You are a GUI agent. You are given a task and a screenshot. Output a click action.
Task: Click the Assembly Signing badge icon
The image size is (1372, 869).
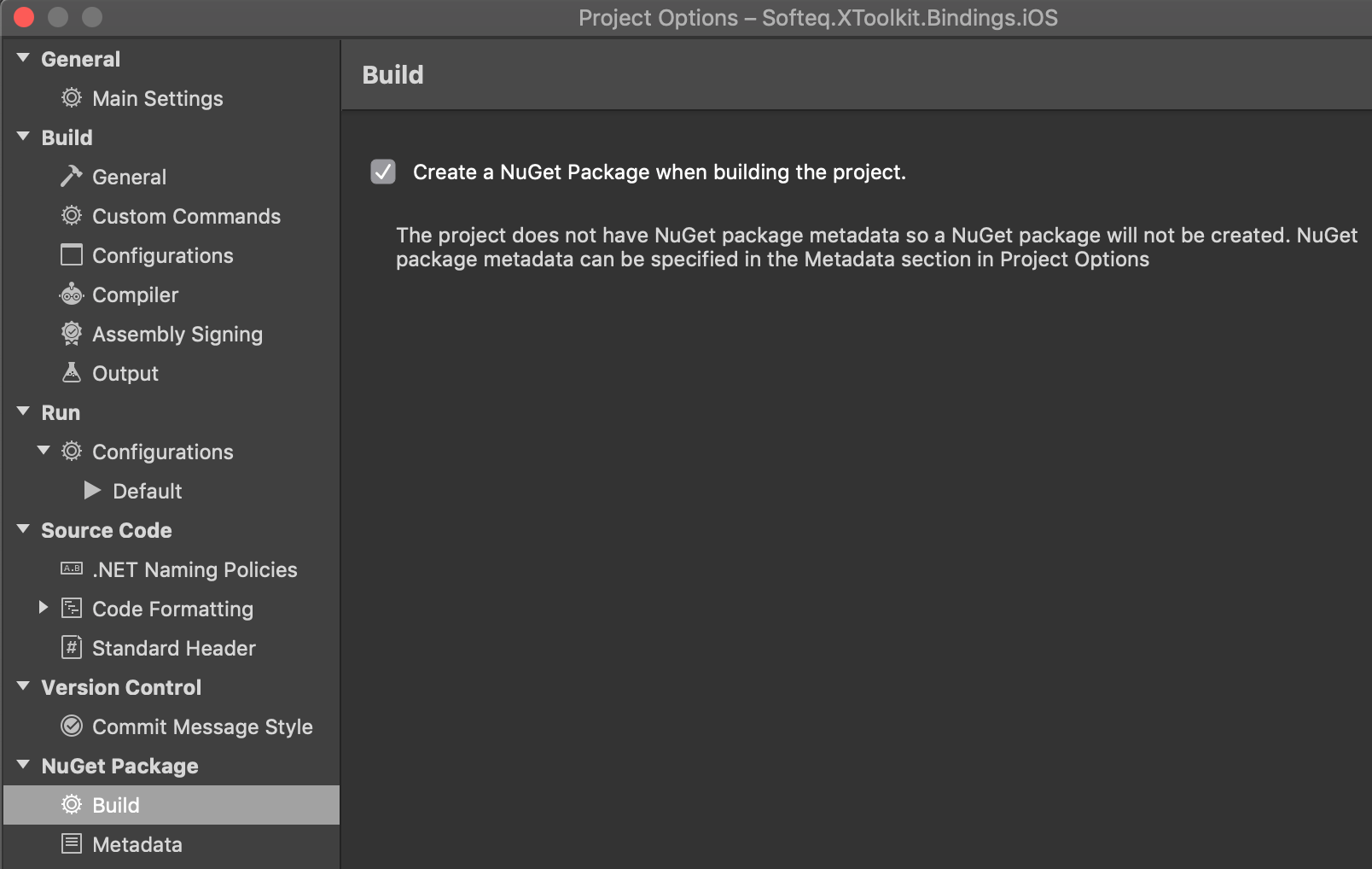tap(72, 334)
